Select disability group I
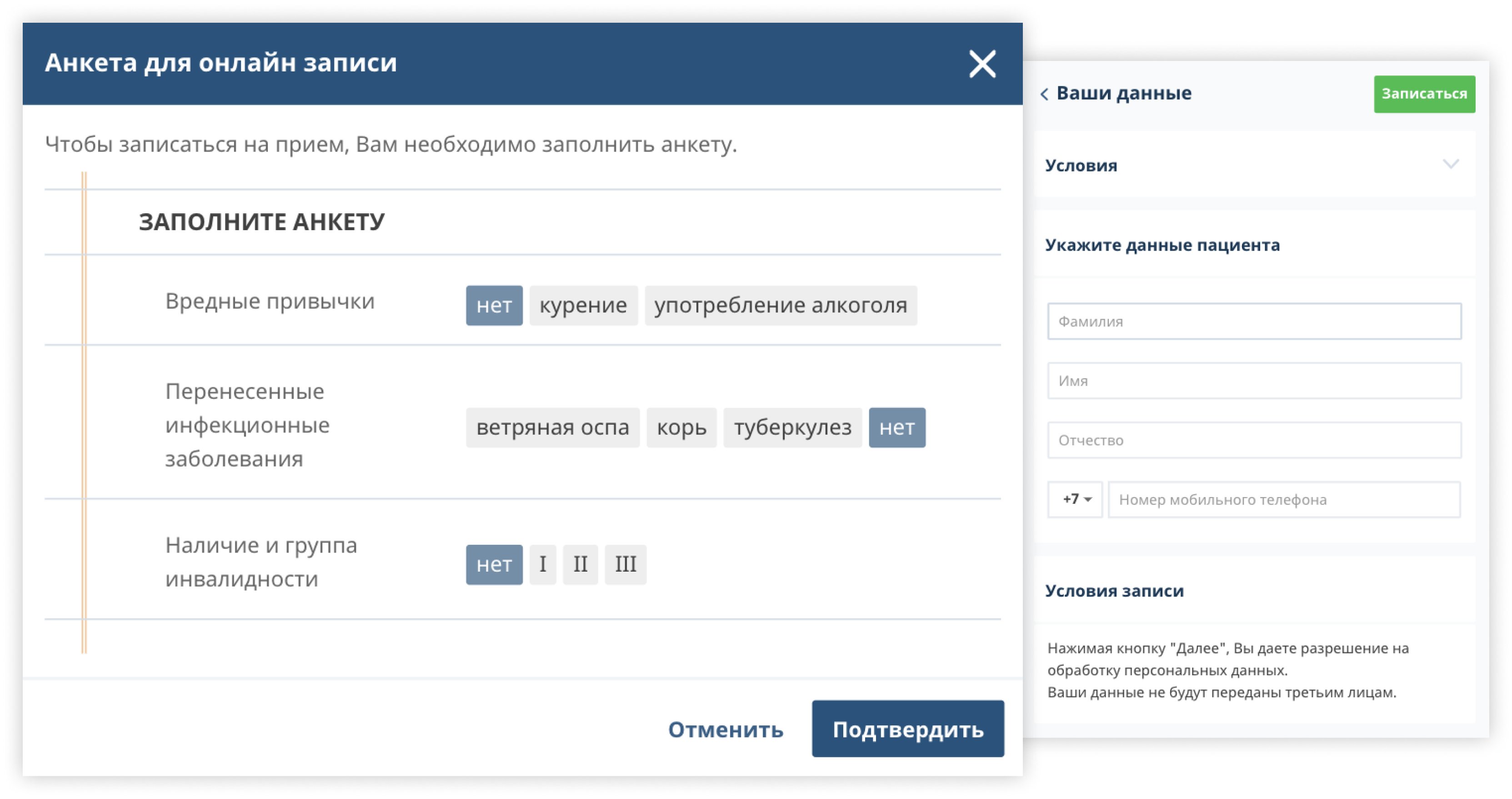1512x799 pixels. click(x=542, y=565)
